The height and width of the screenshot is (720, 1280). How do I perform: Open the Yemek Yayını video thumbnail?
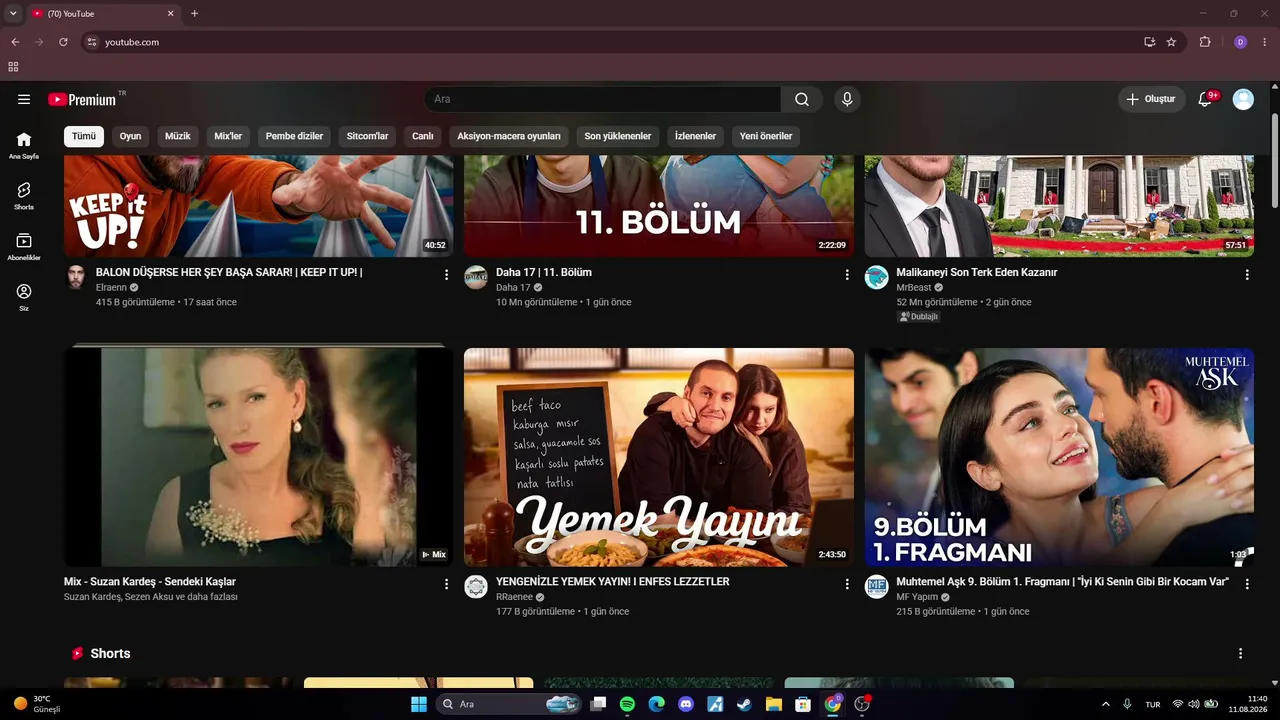tap(659, 457)
